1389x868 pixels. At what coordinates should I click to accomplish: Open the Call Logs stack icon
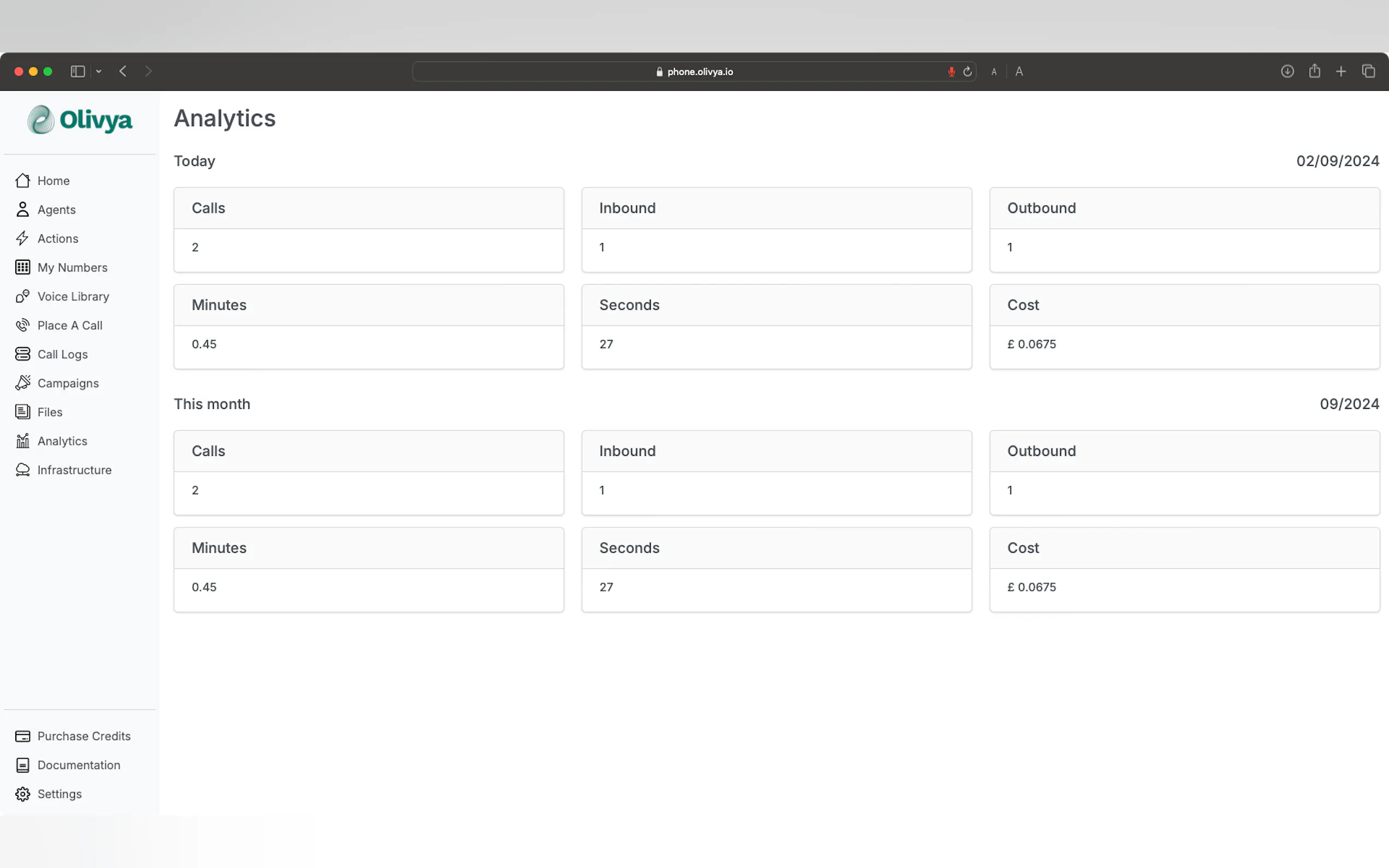click(22, 354)
